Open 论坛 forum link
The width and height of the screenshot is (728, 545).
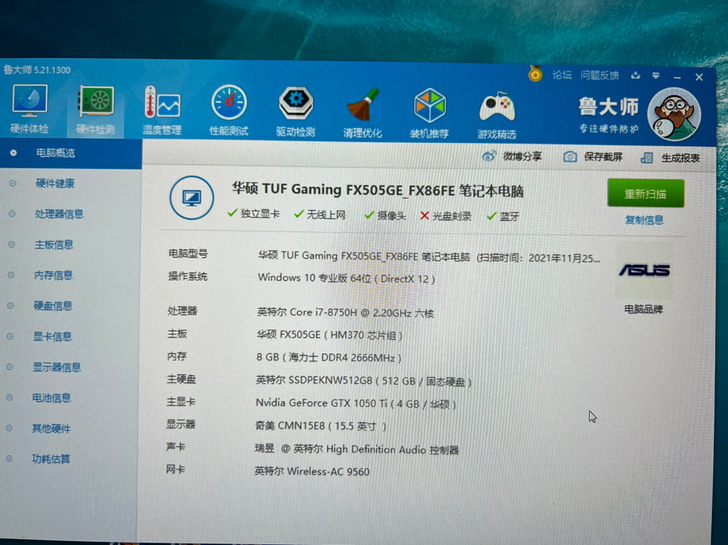(x=562, y=75)
